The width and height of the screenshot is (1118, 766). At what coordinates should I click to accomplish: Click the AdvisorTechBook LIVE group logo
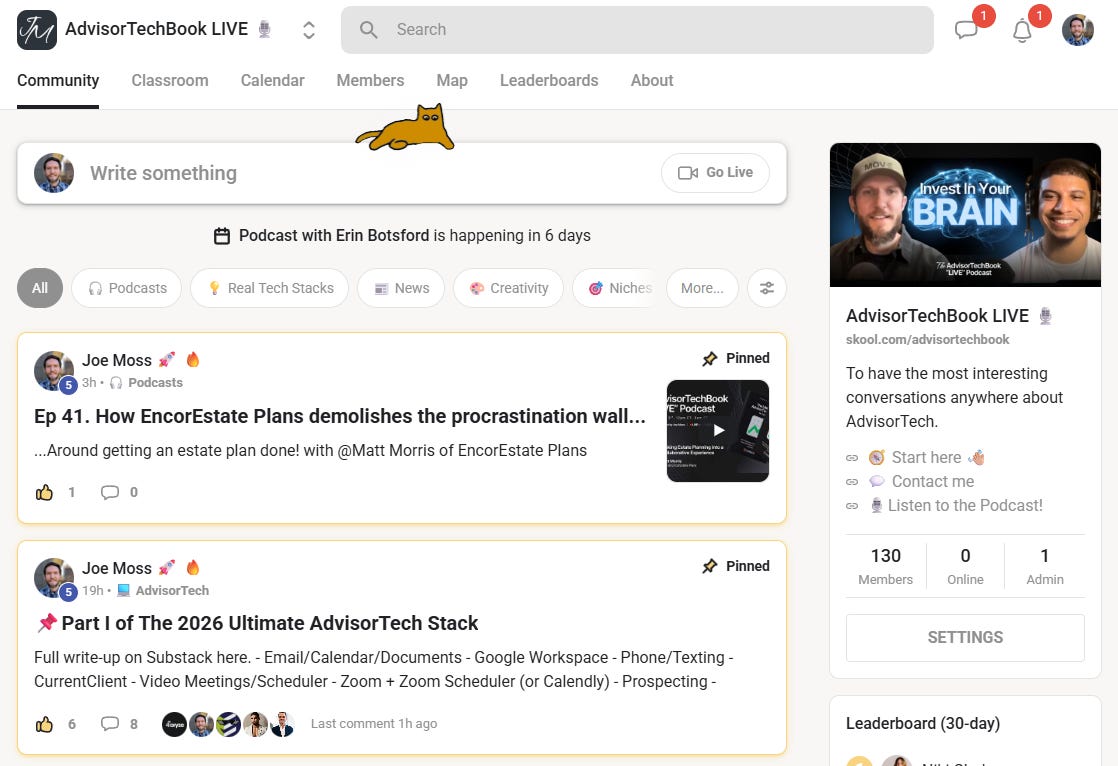37,30
